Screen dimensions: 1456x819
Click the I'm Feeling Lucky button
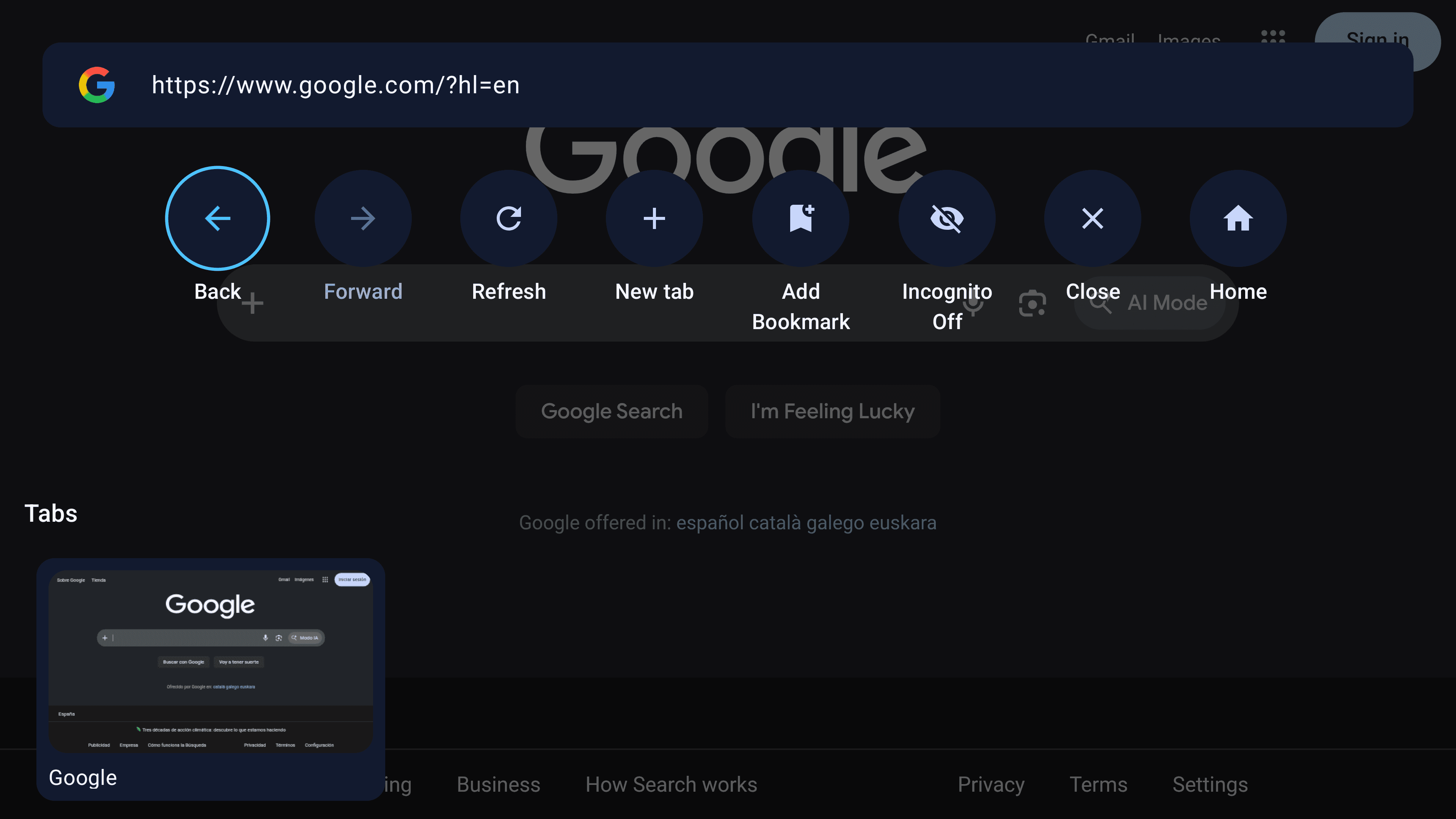833,411
